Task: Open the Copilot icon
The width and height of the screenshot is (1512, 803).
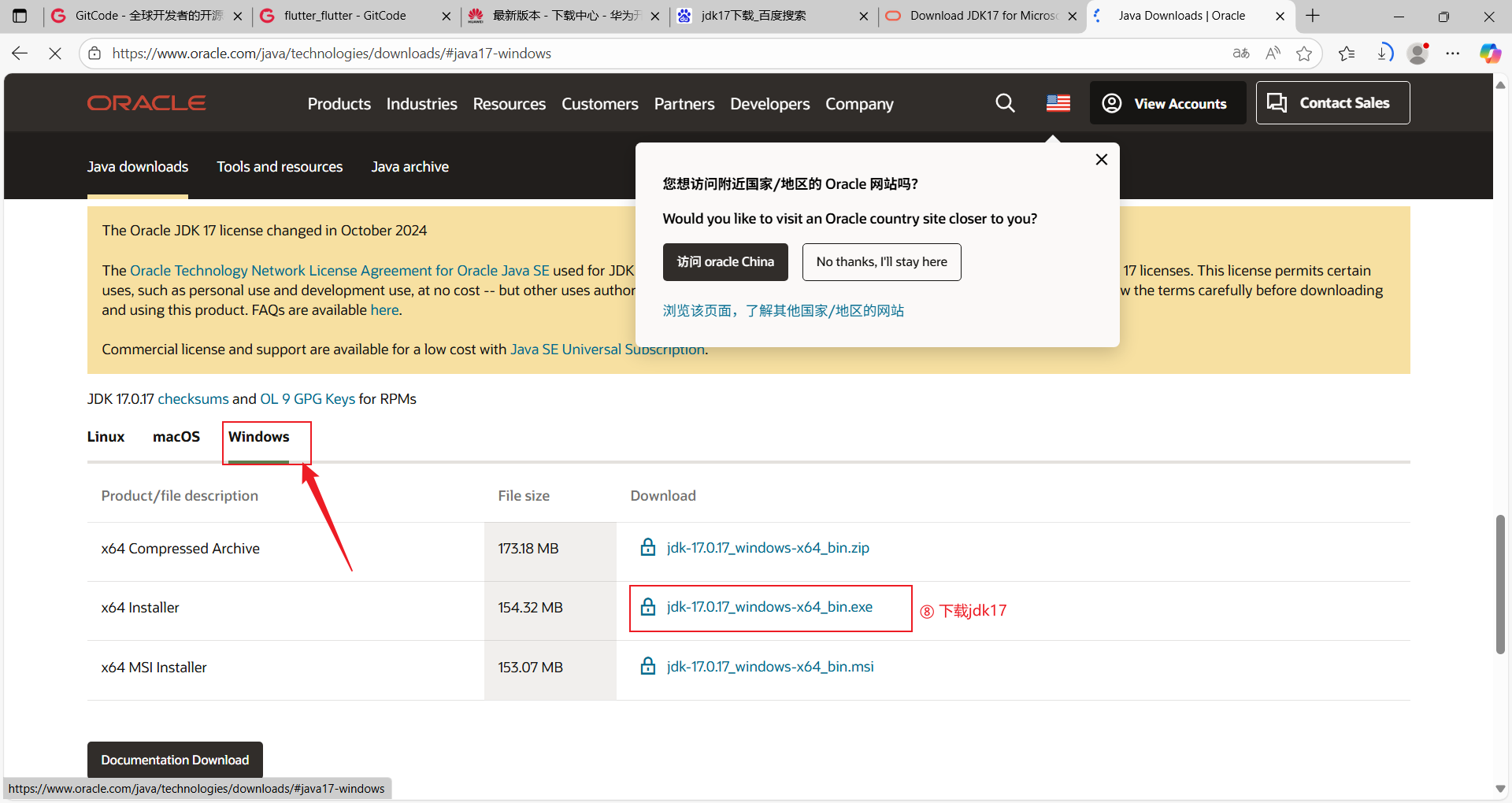Action: (1490, 54)
